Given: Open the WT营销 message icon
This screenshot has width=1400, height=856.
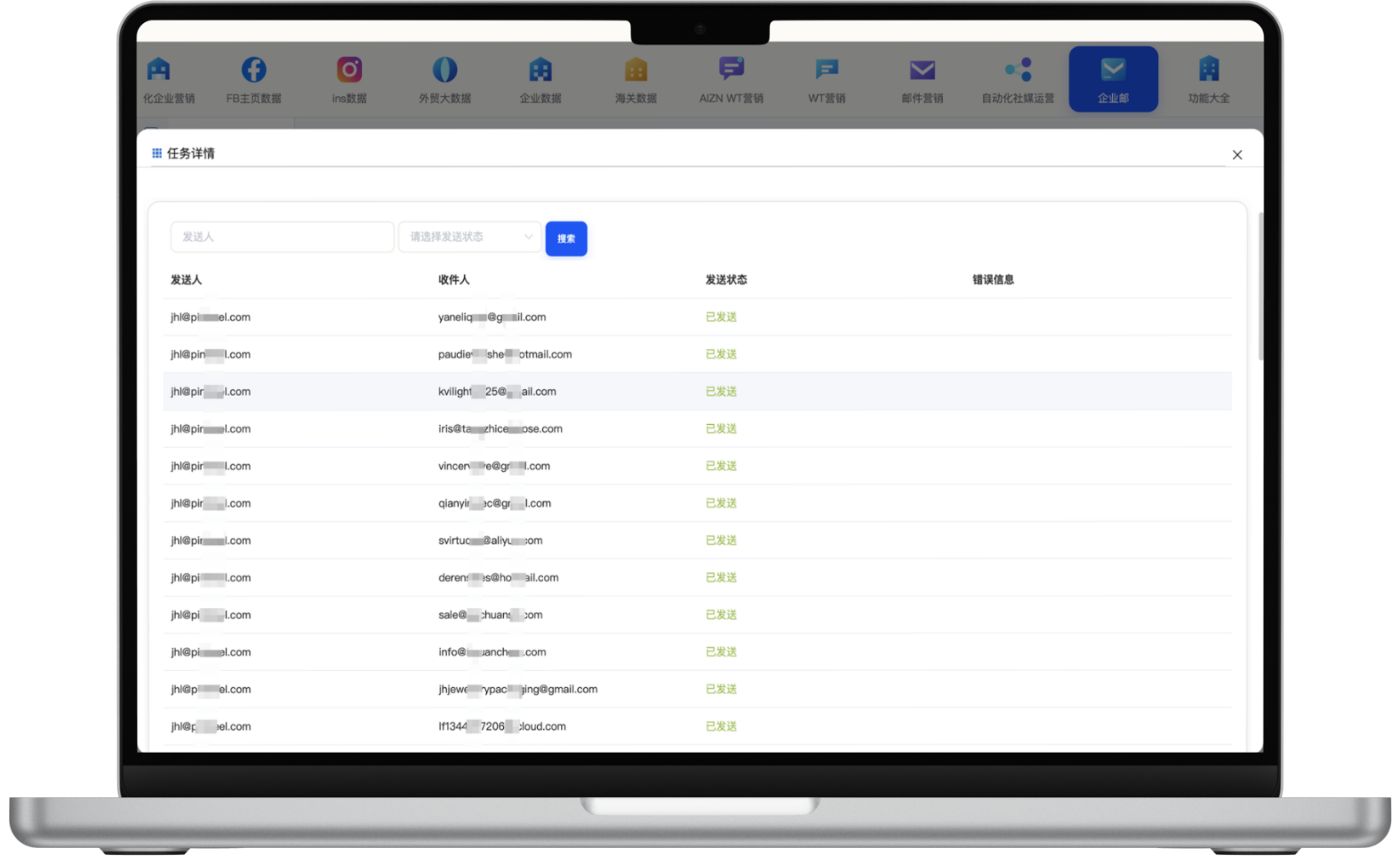Looking at the screenshot, I should point(827,69).
